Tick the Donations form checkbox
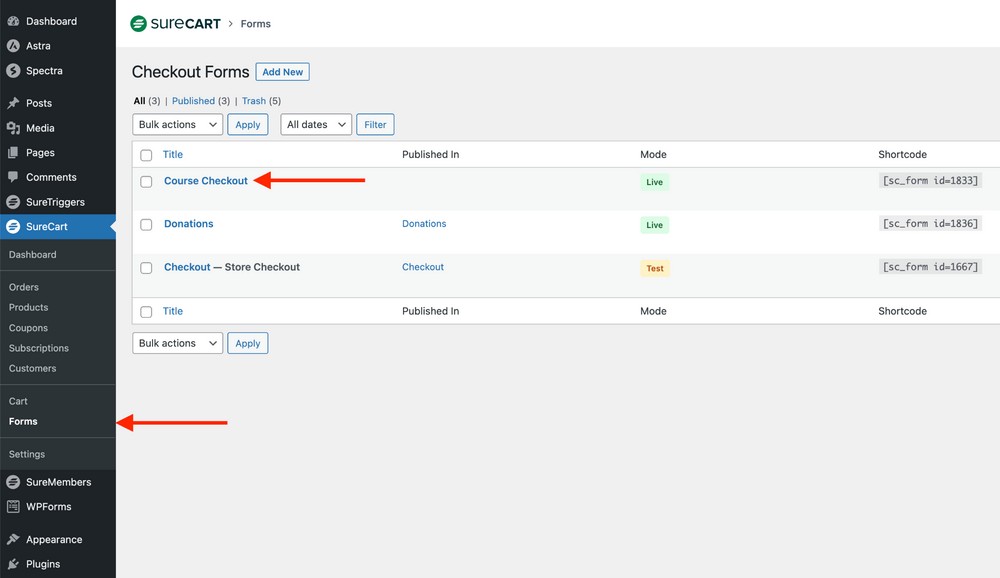 click(x=146, y=225)
